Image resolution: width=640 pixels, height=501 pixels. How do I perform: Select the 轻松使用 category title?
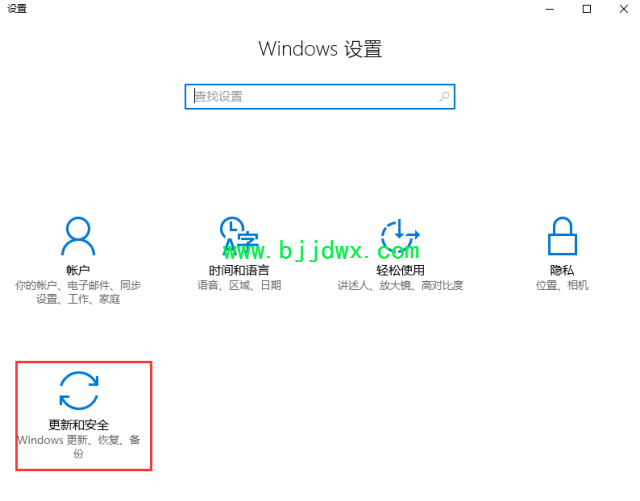(400, 270)
